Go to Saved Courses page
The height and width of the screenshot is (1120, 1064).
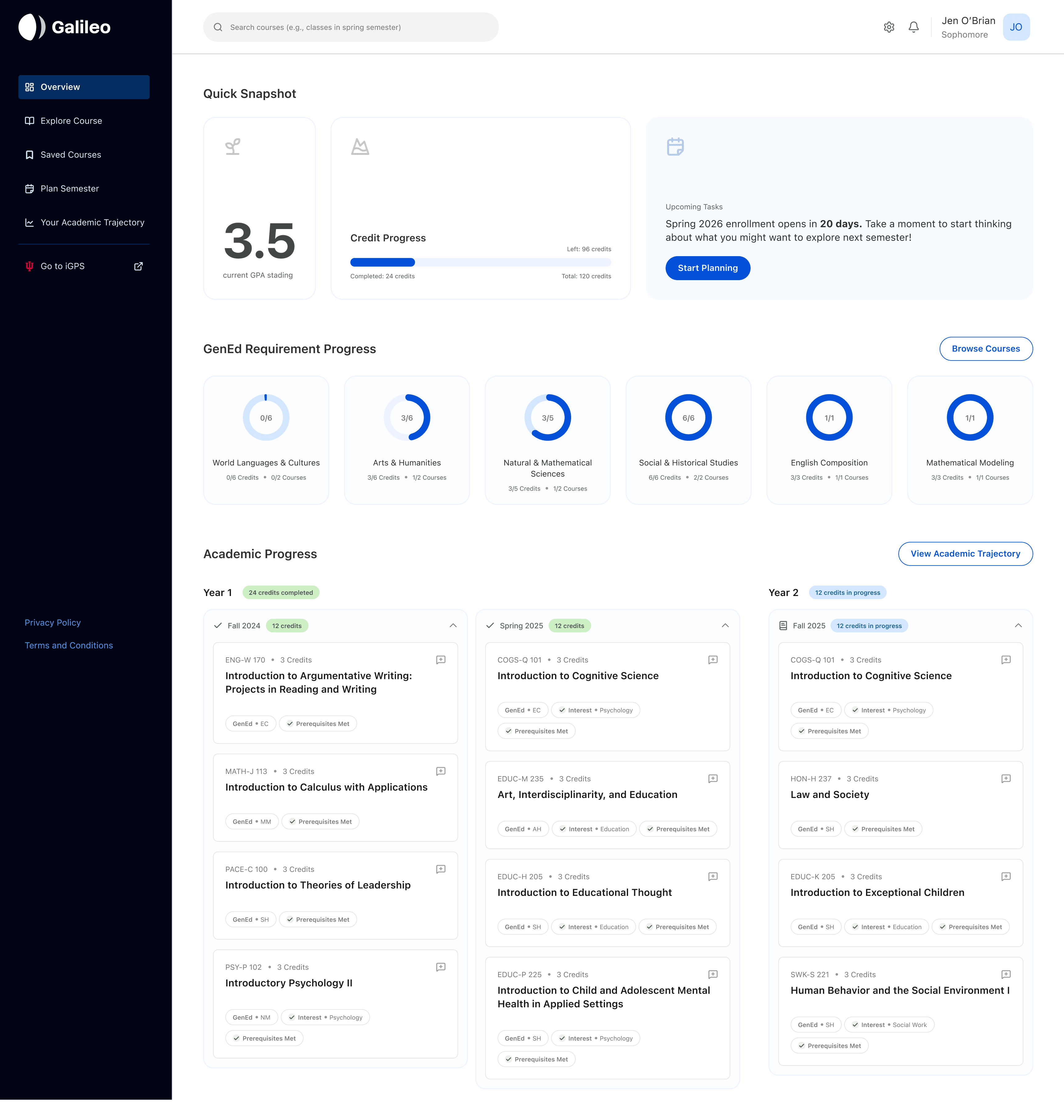(x=70, y=155)
